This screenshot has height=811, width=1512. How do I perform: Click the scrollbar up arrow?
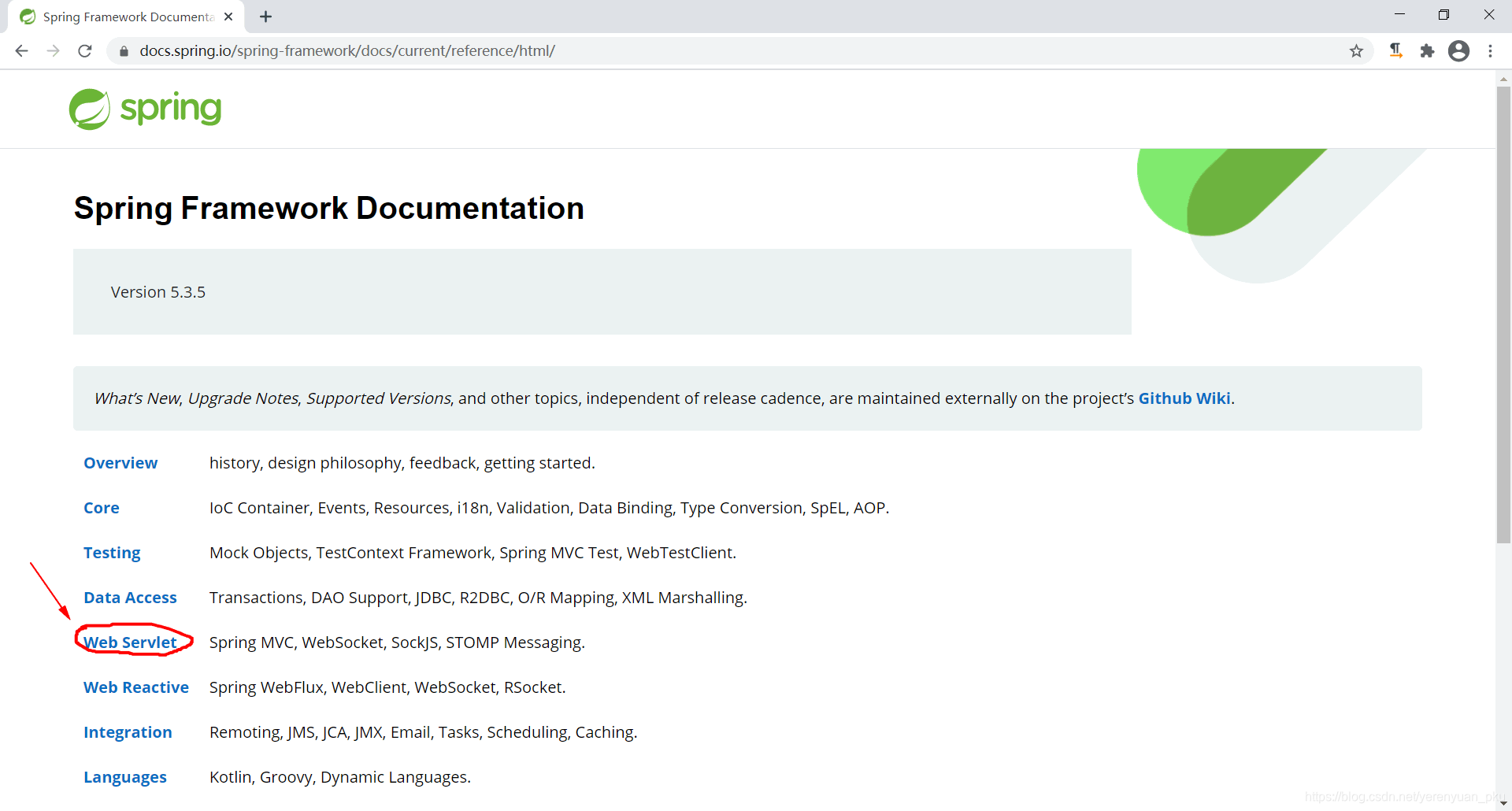pyautogui.click(x=1503, y=79)
